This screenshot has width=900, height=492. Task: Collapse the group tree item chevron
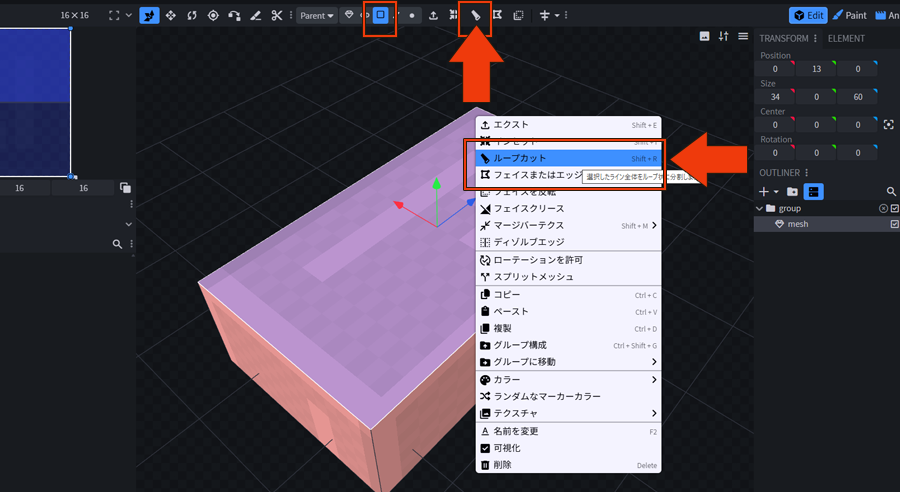tap(759, 208)
